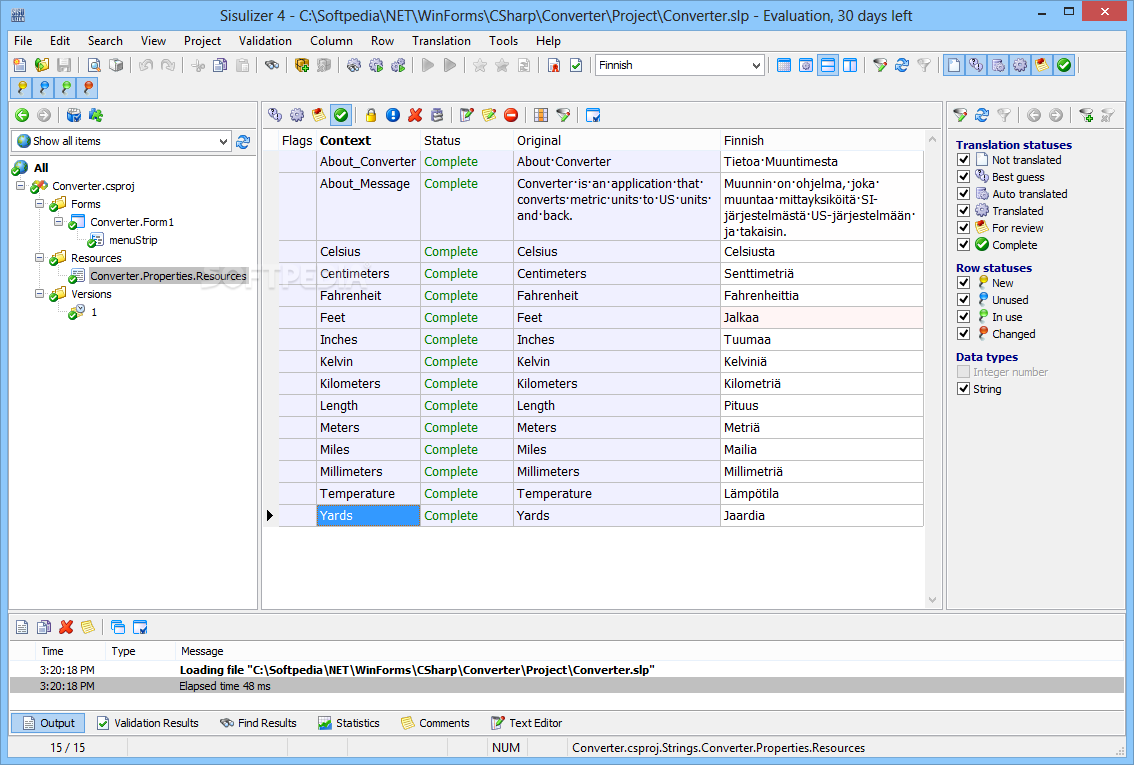Collapse the Forms folder node
1134x765 pixels.
(40, 204)
